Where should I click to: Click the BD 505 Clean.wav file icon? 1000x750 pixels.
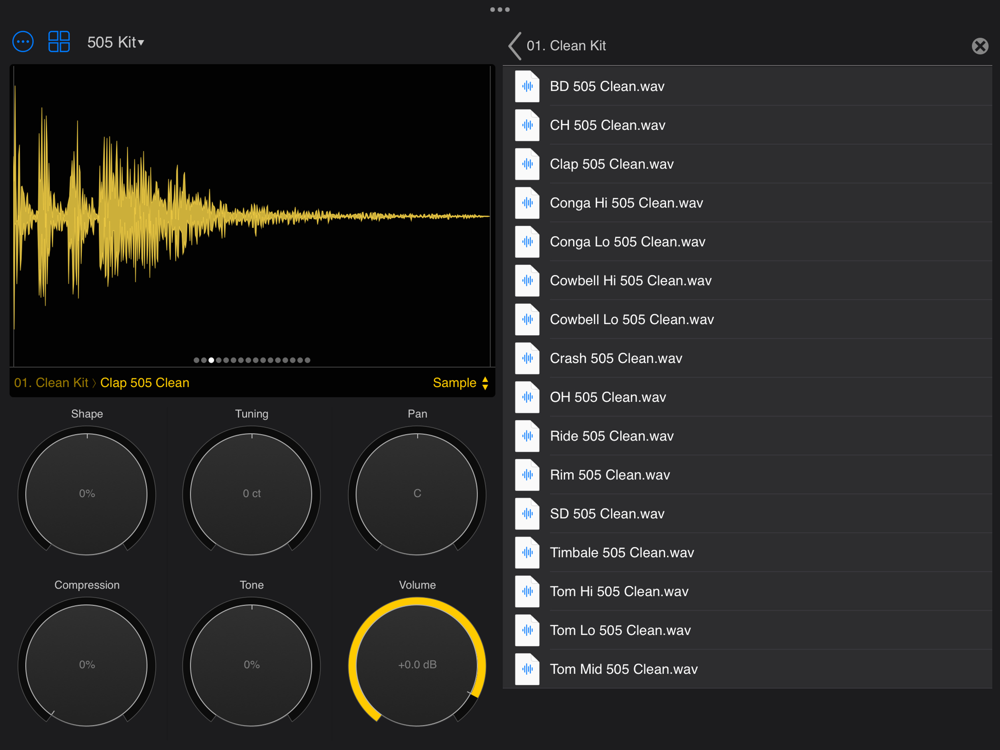coord(527,87)
